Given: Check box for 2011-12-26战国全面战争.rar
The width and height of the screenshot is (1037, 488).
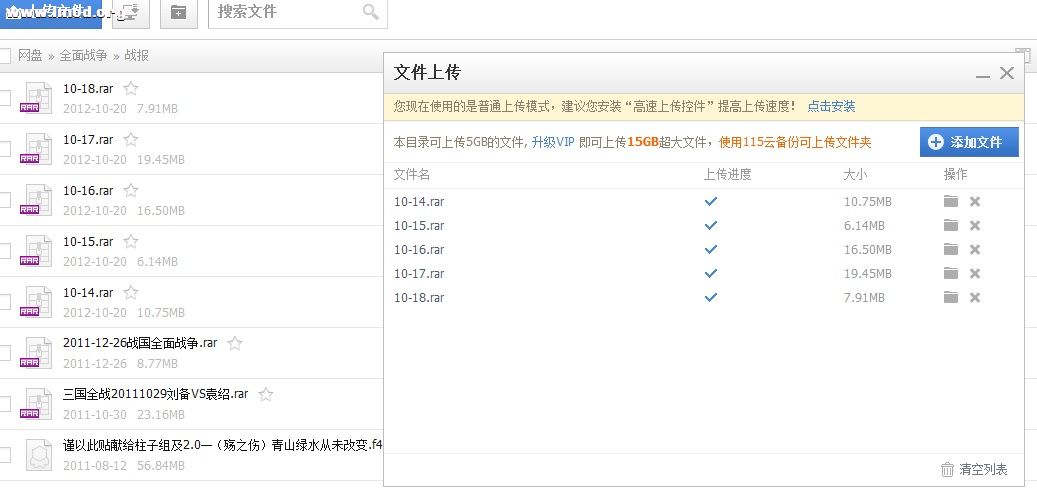Looking at the screenshot, I should [4, 352].
